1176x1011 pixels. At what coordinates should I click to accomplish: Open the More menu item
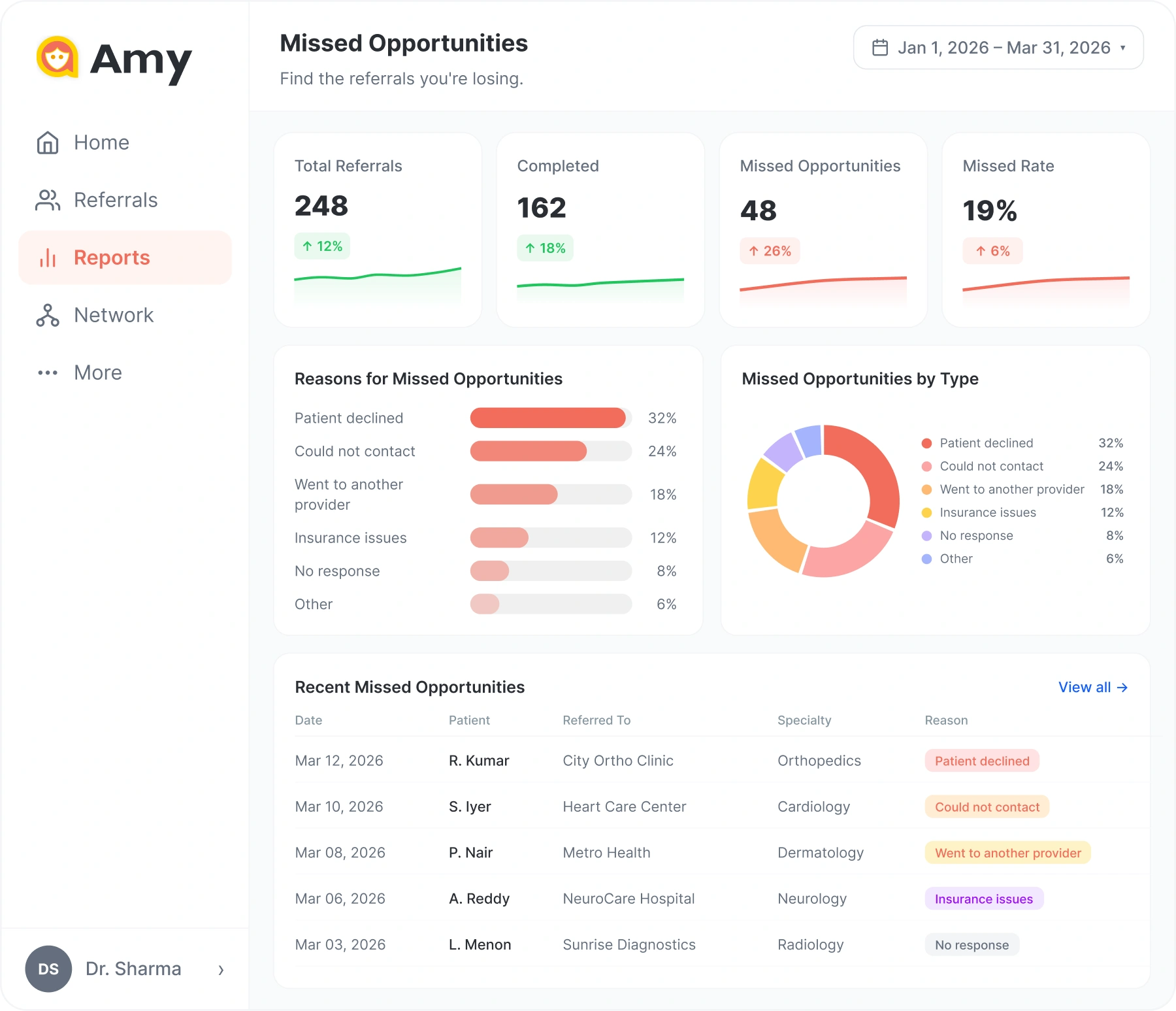coord(125,373)
